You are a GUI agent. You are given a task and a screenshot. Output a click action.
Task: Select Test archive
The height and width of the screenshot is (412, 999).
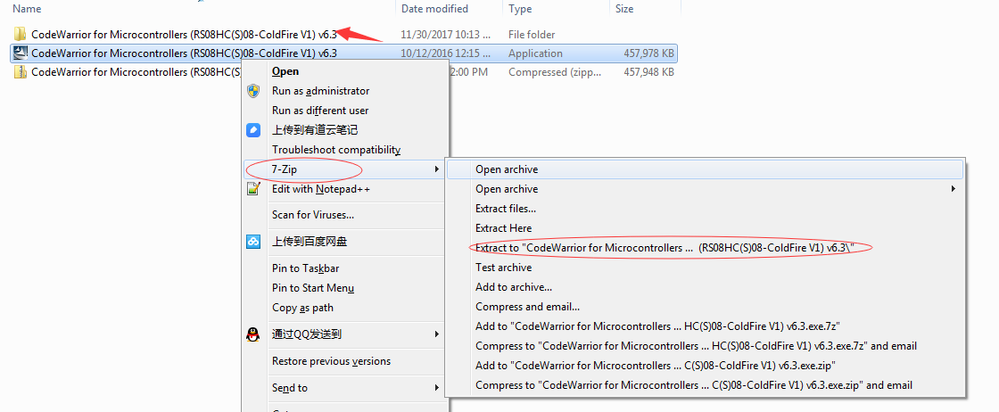(503, 267)
